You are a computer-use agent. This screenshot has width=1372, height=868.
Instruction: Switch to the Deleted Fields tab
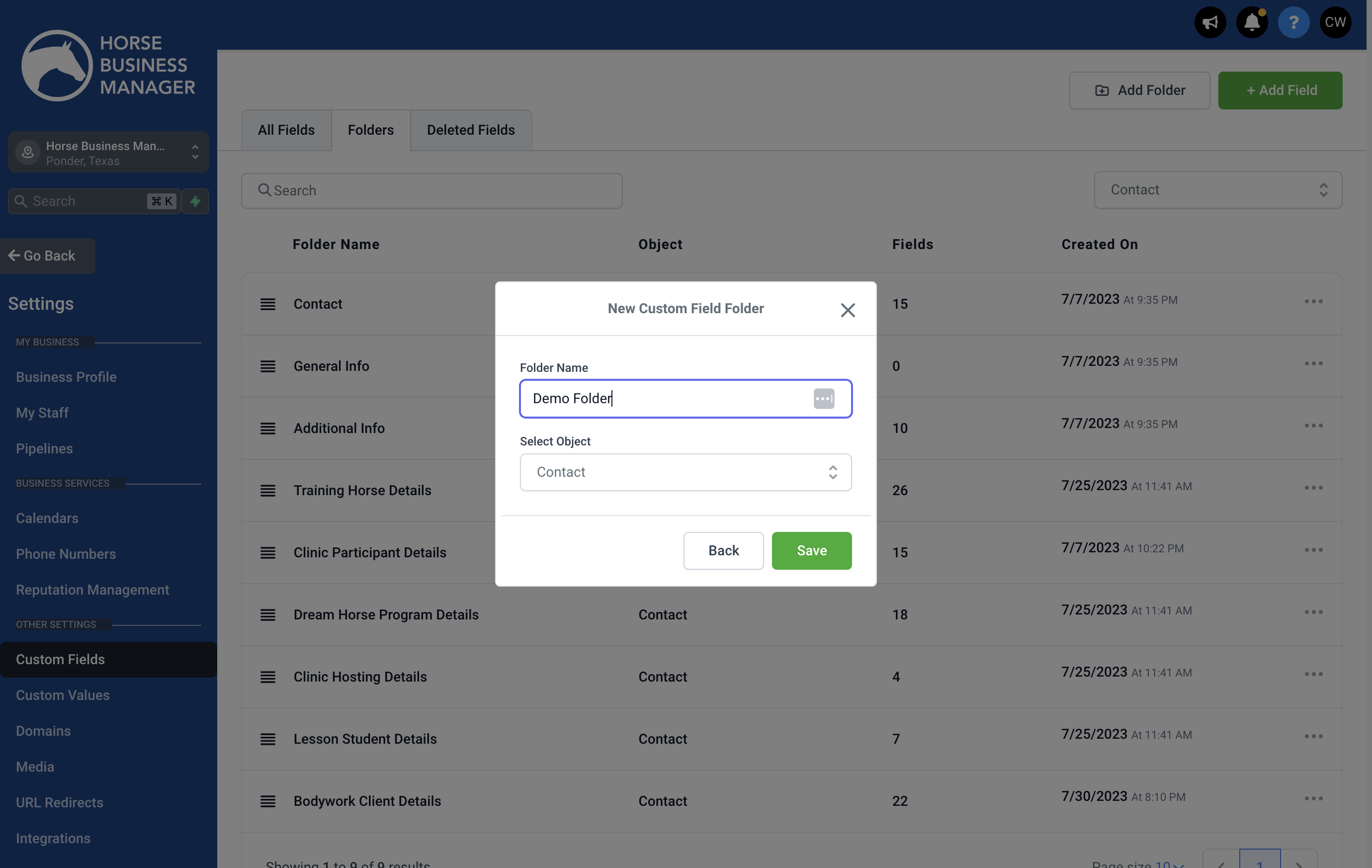coord(471,131)
